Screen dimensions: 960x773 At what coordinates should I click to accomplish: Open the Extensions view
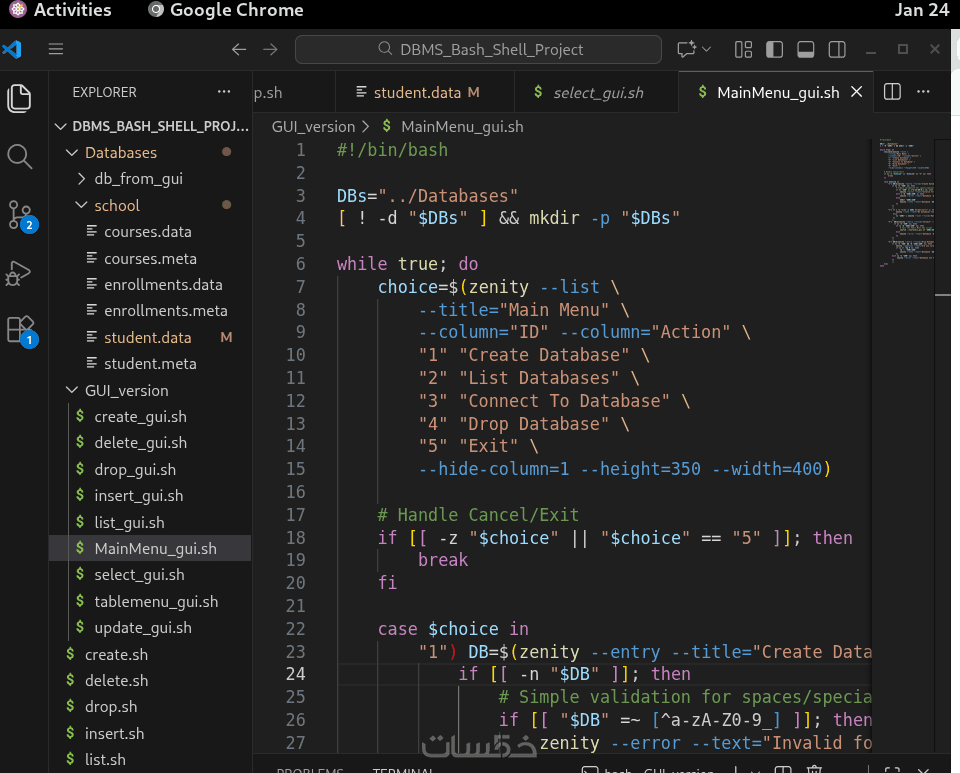[20, 330]
